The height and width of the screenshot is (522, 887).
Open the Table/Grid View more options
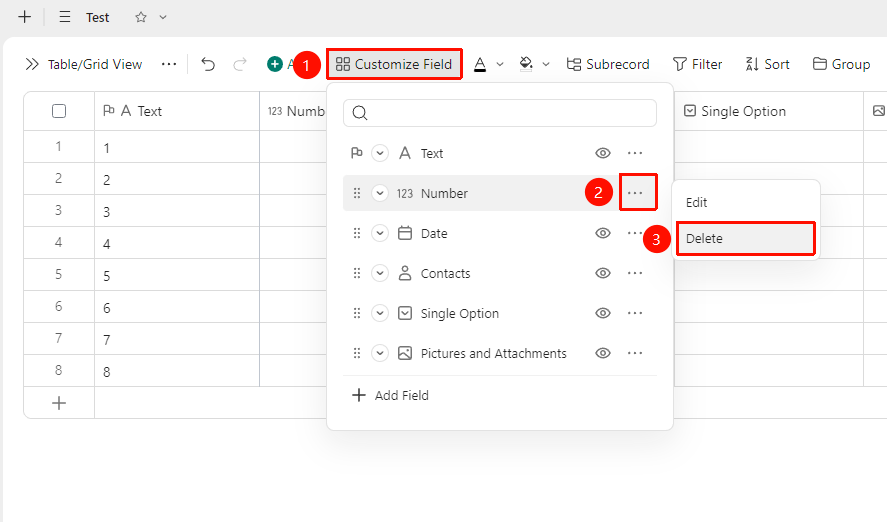click(169, 64)
